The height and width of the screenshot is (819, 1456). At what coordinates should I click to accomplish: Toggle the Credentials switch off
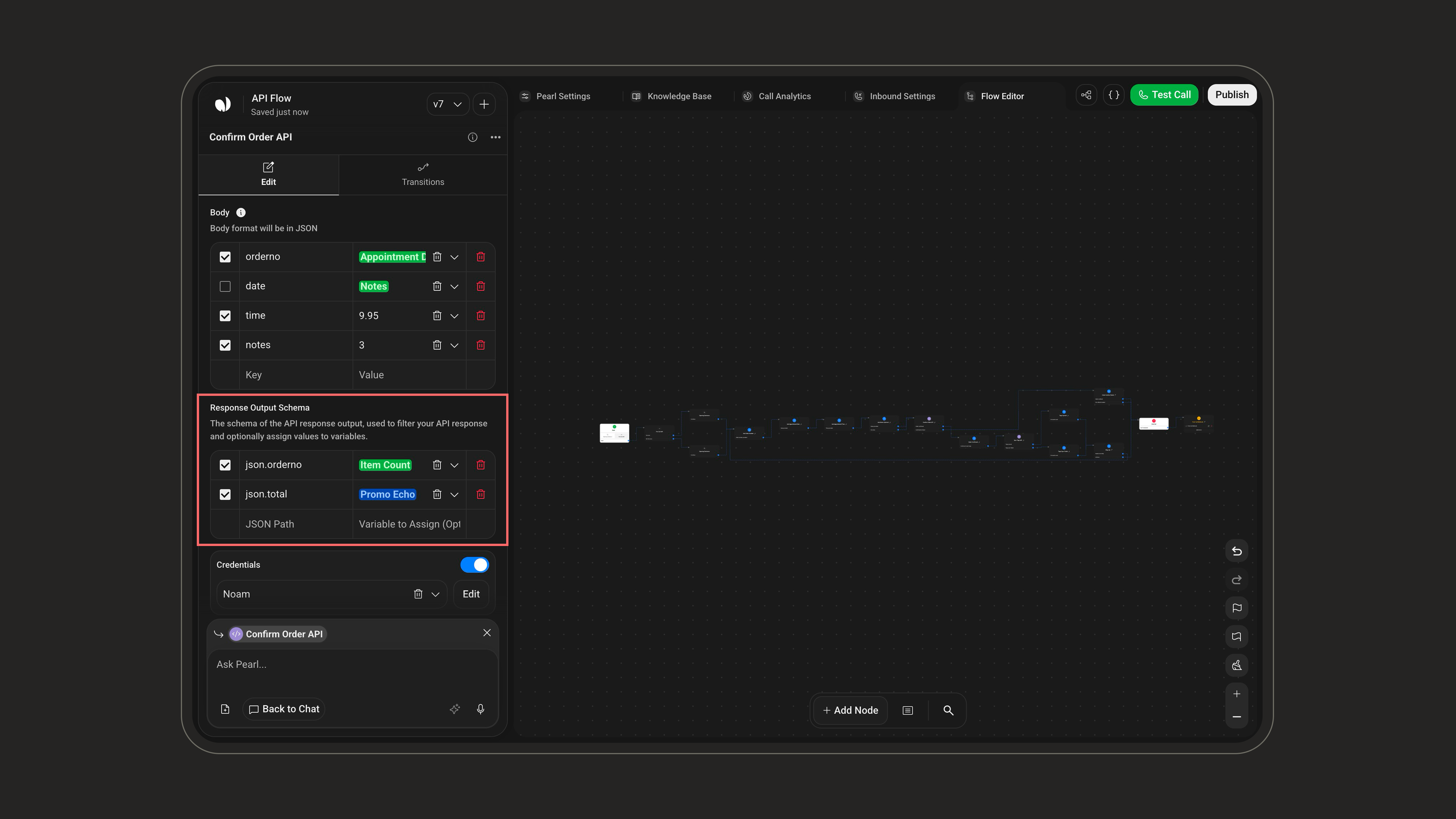tap(474, 565)
